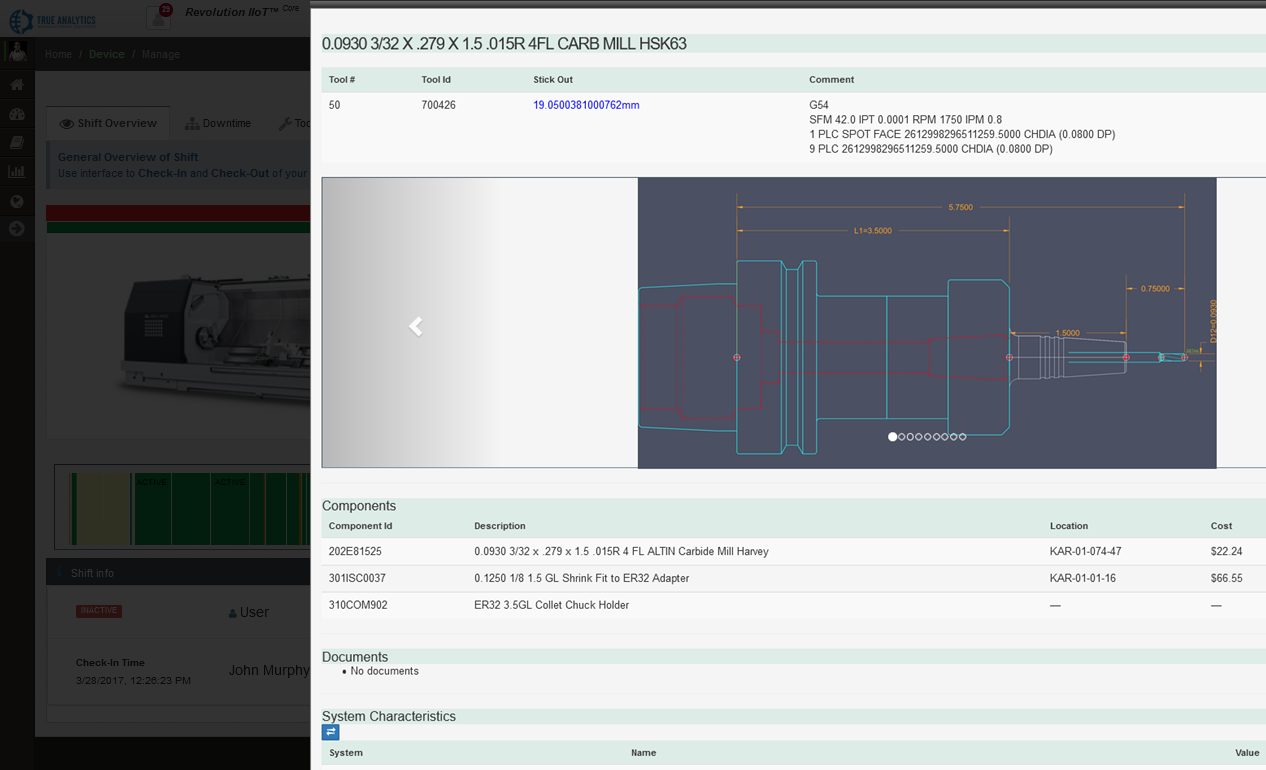
Task: Select the second carousel dot
Action: tap(901, 436)
